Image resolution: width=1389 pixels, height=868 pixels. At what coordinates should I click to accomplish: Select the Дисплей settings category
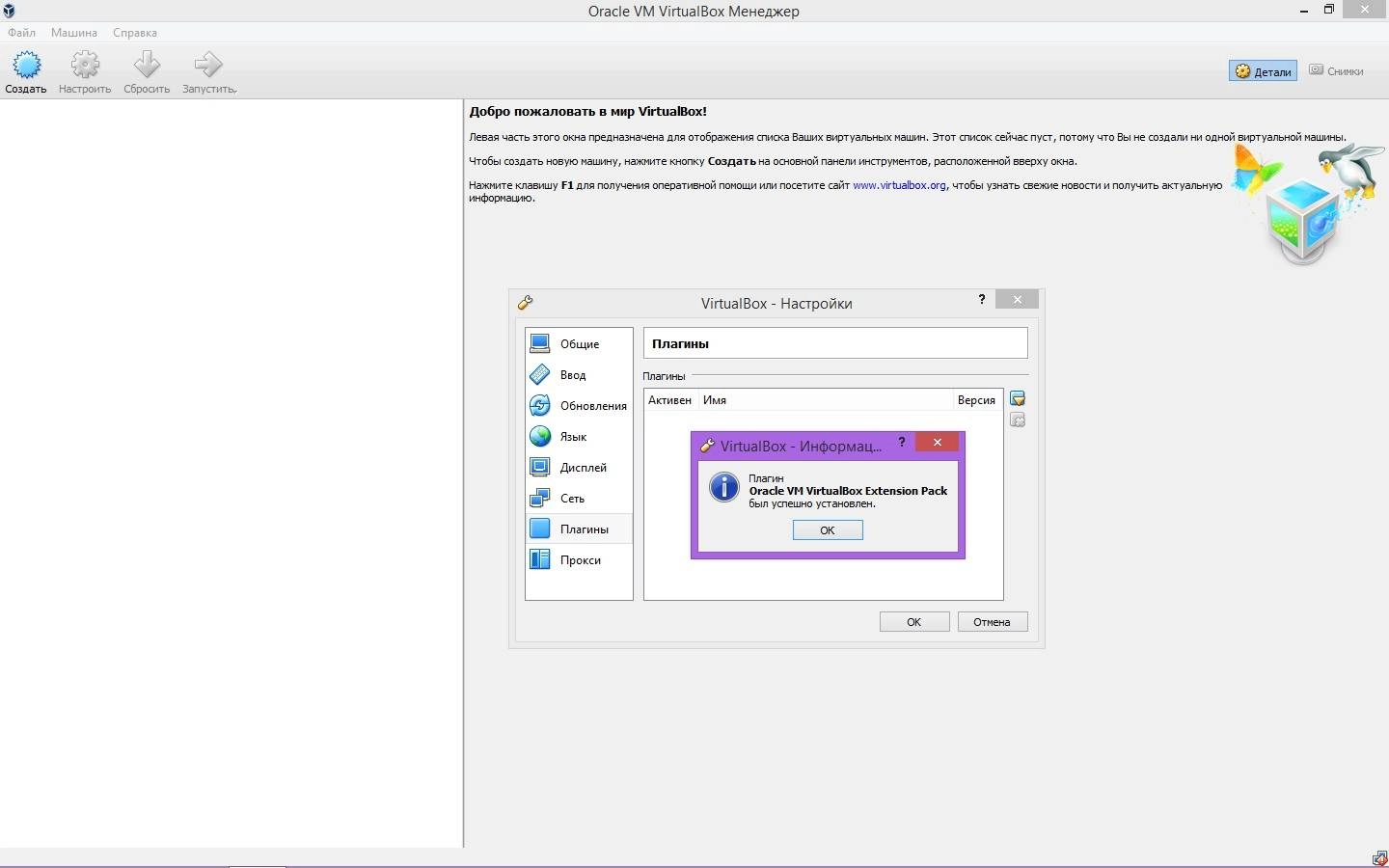point(579,468)
